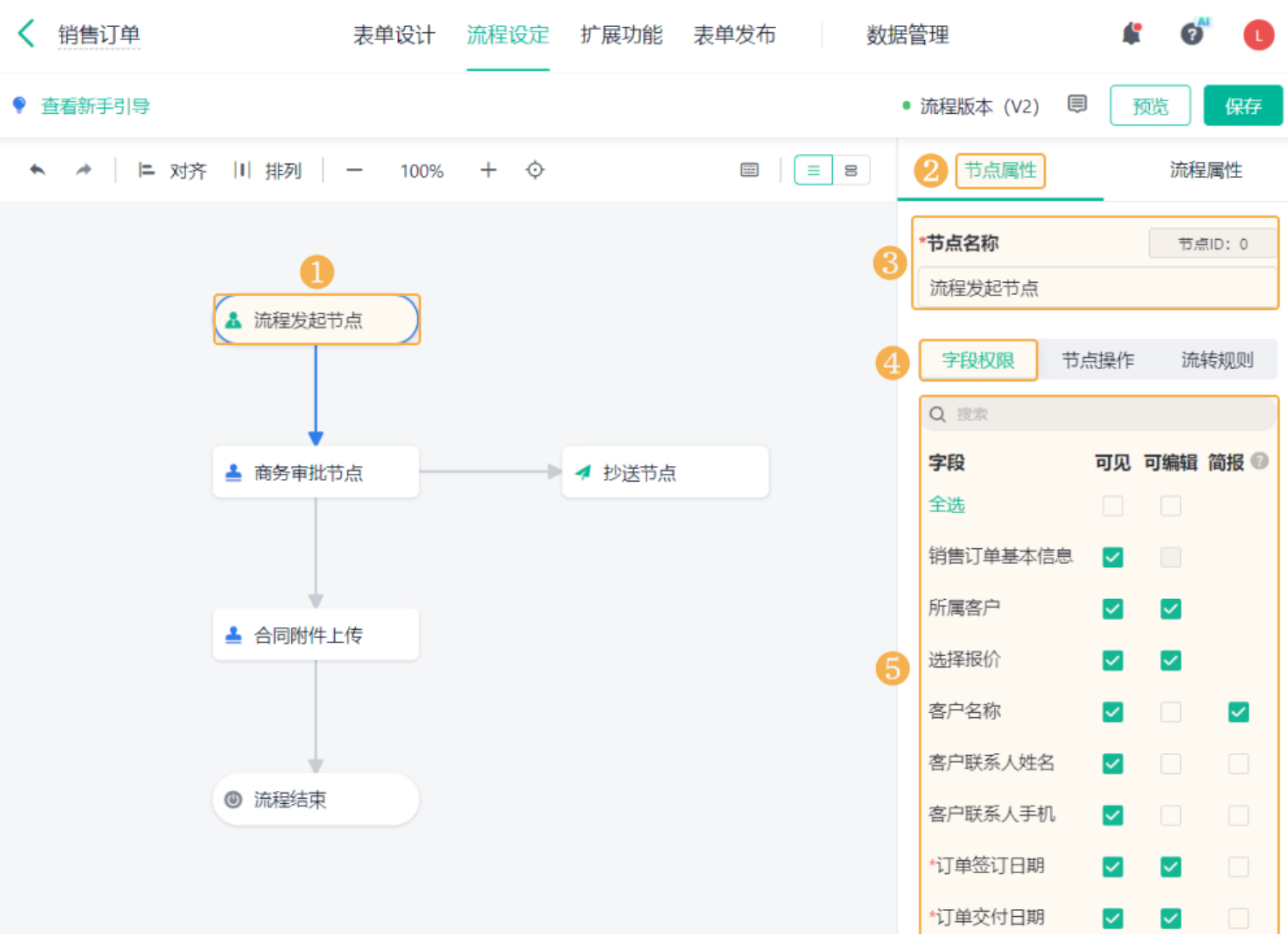Click the 100% zoom level value
This screenshot has height=934, width=1288.
tap(422, 171)
